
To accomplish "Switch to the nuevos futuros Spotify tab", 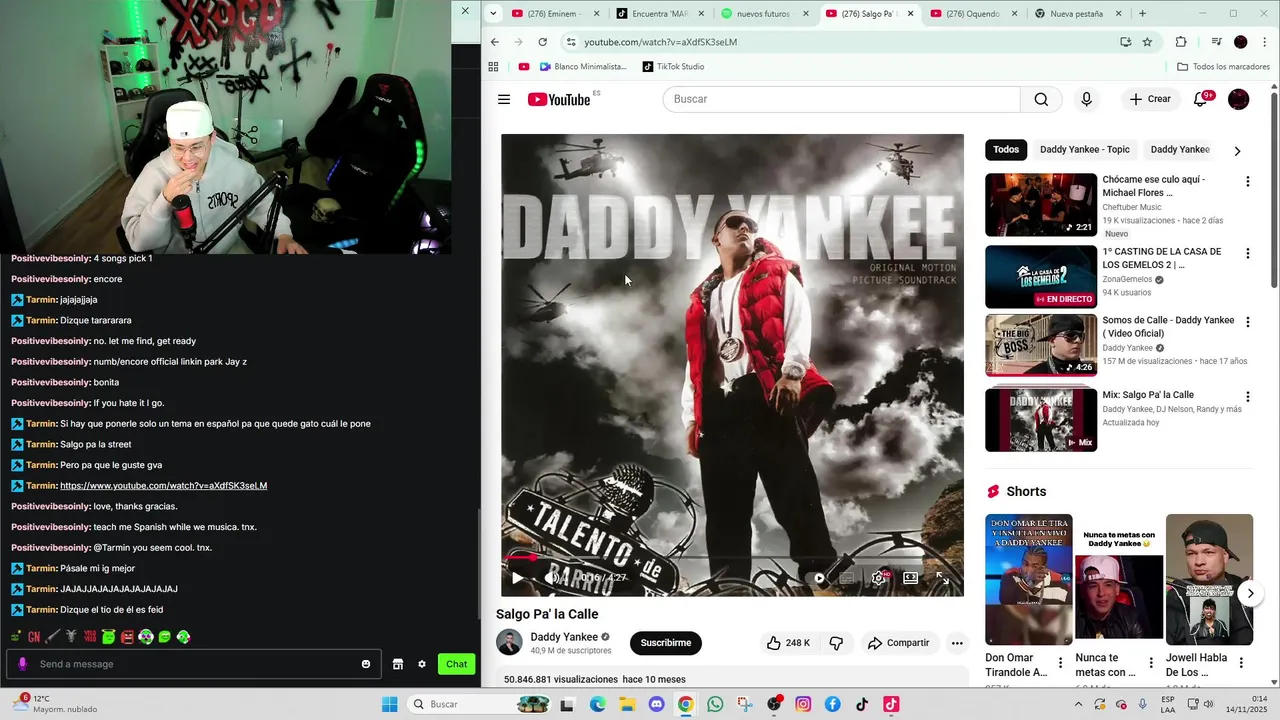I will click(765, 14).
